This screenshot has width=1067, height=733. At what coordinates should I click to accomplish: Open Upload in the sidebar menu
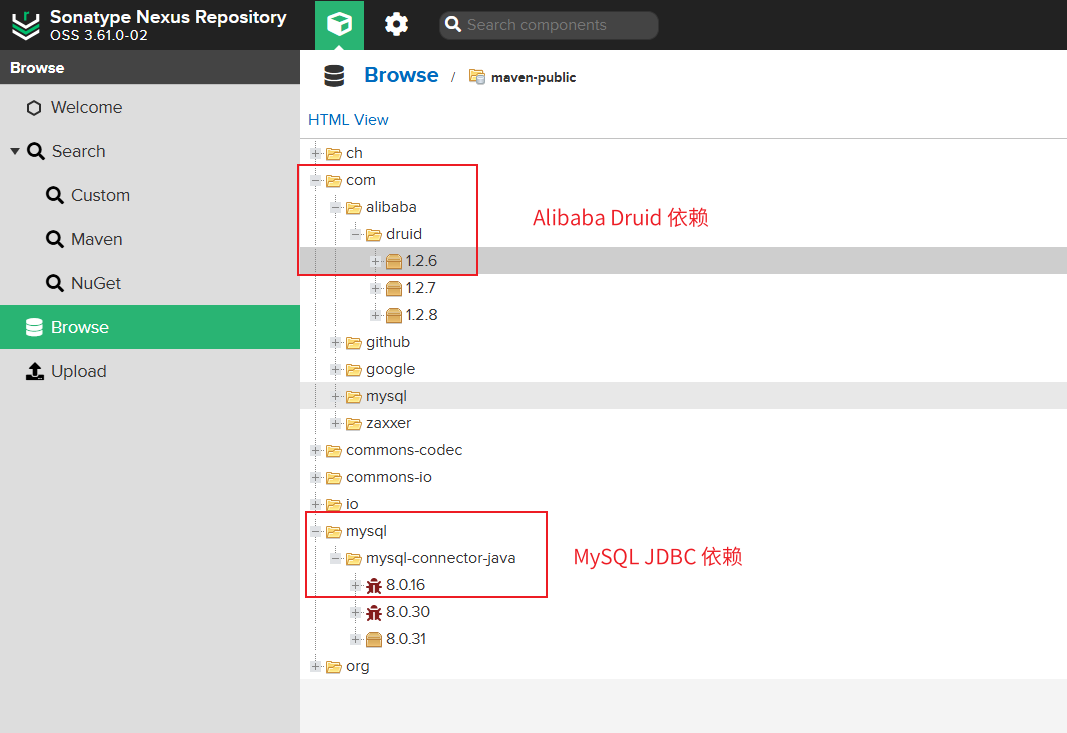[78, 371]
